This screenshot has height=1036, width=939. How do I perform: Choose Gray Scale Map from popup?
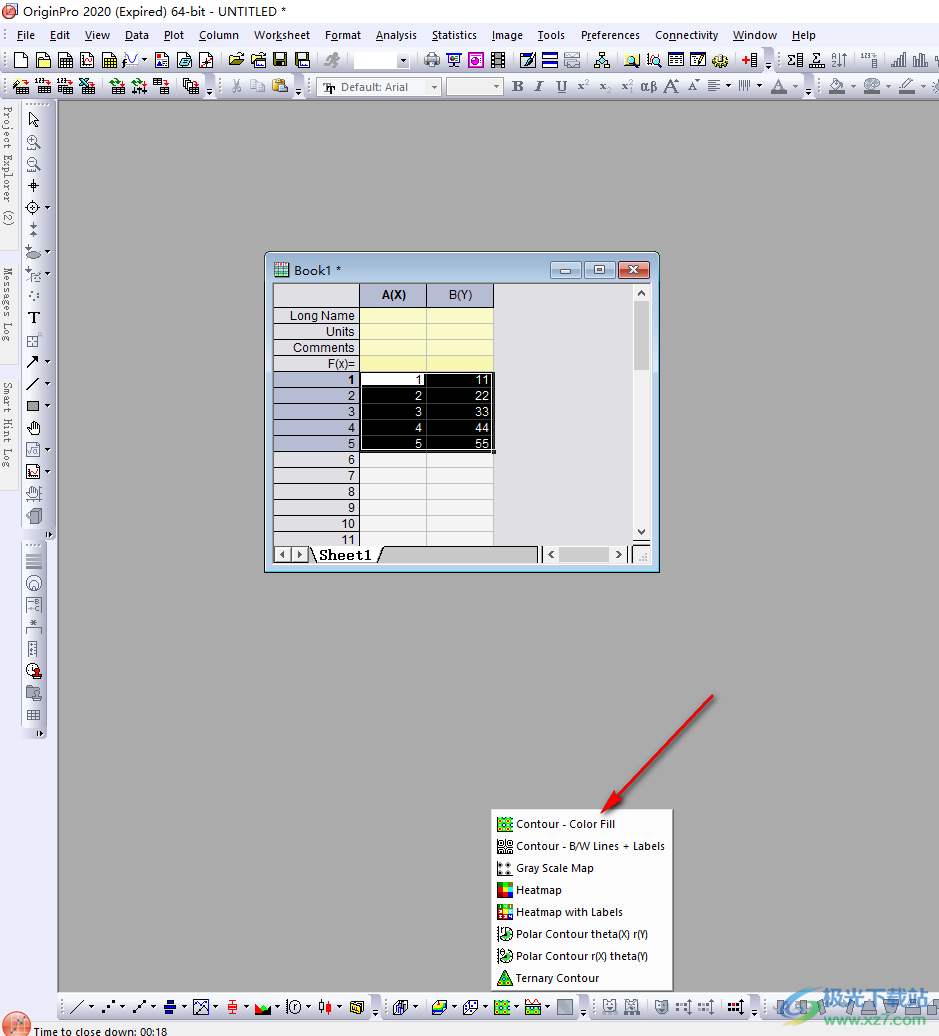(582, 868)
